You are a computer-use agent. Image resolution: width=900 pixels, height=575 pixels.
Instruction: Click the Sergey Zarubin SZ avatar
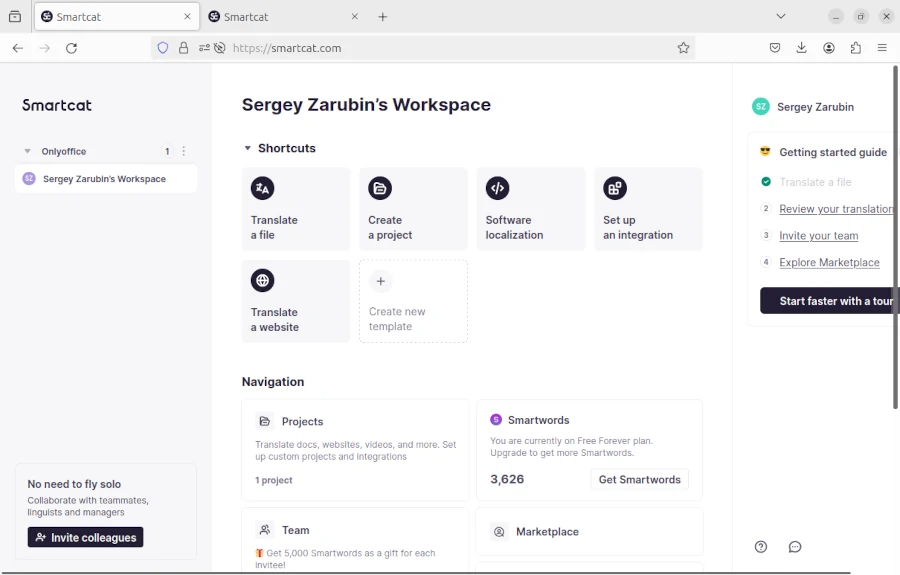[761, 106]
